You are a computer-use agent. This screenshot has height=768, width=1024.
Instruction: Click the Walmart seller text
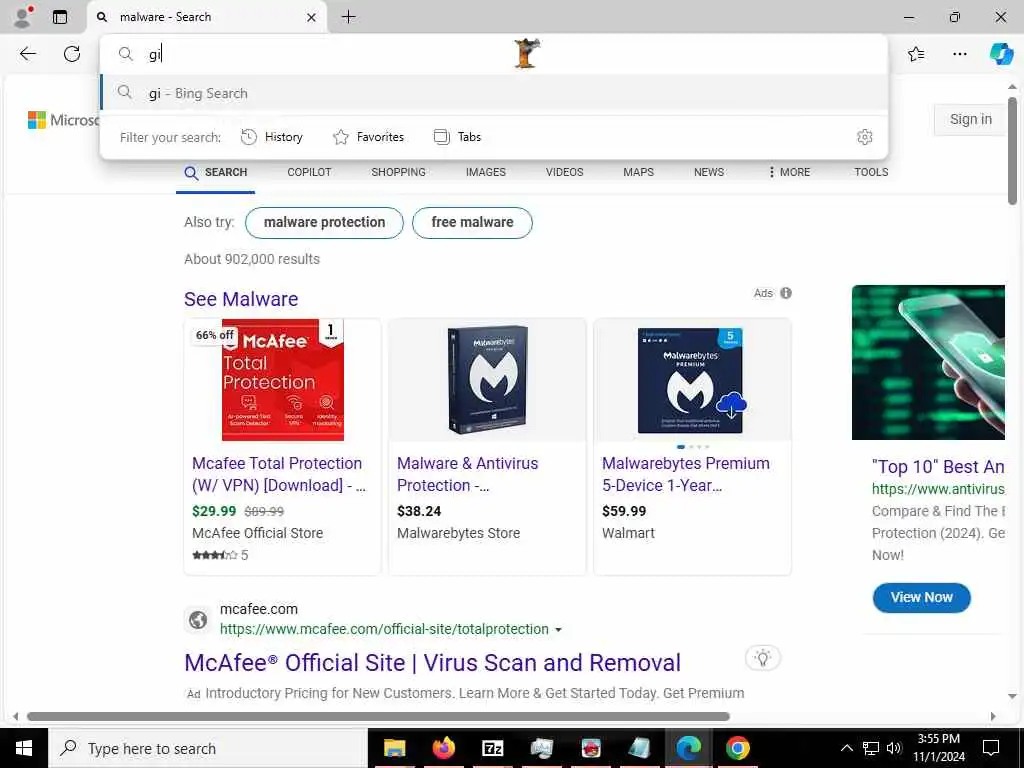pos(628,533)
